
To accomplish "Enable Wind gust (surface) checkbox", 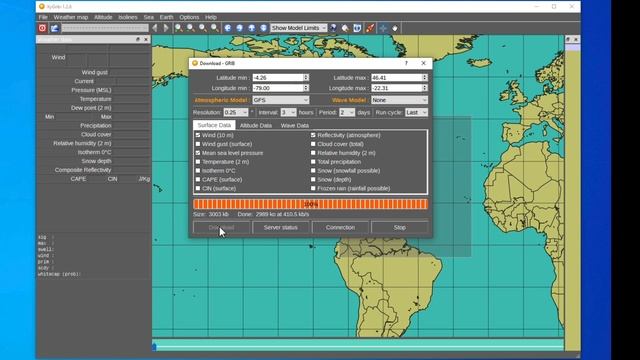I will click(198, 144).
